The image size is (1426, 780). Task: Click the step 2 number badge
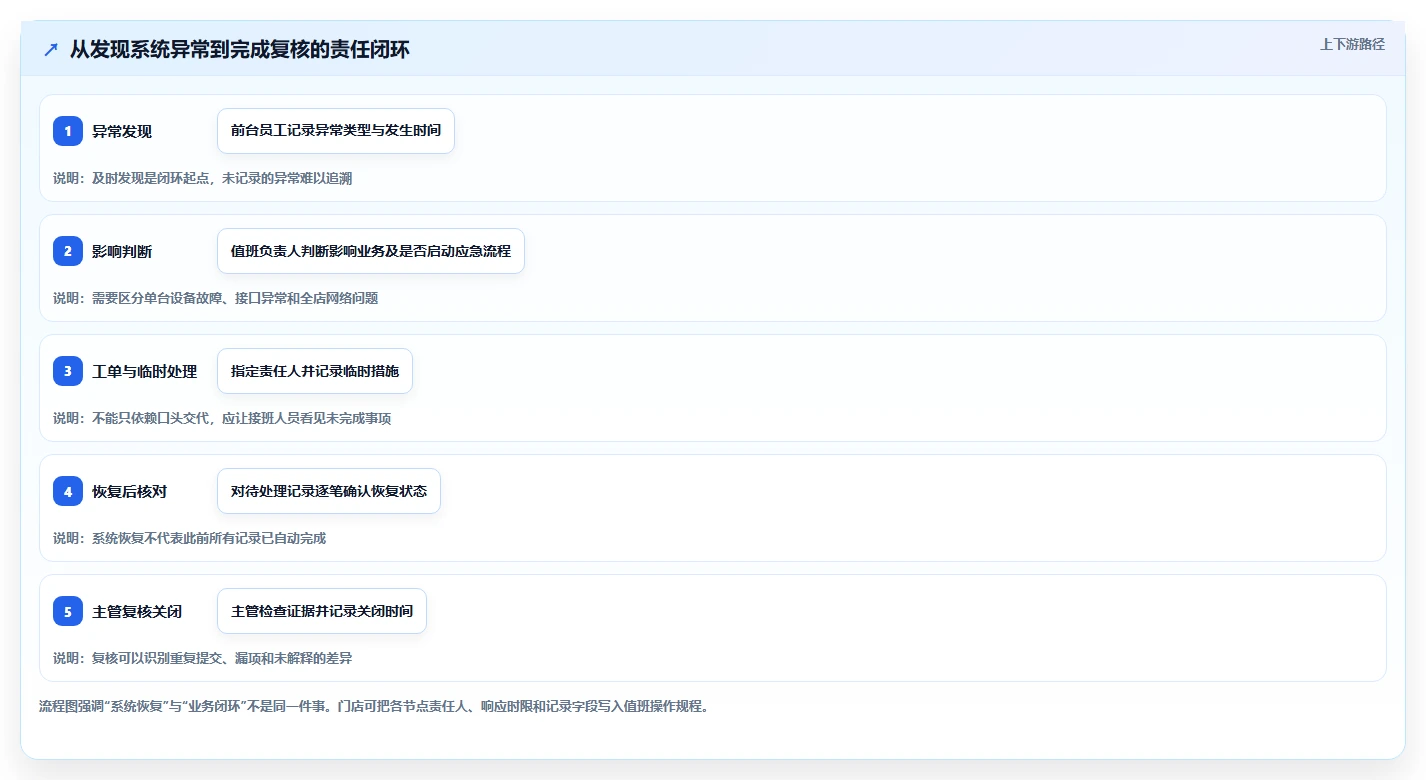point(68,251)
